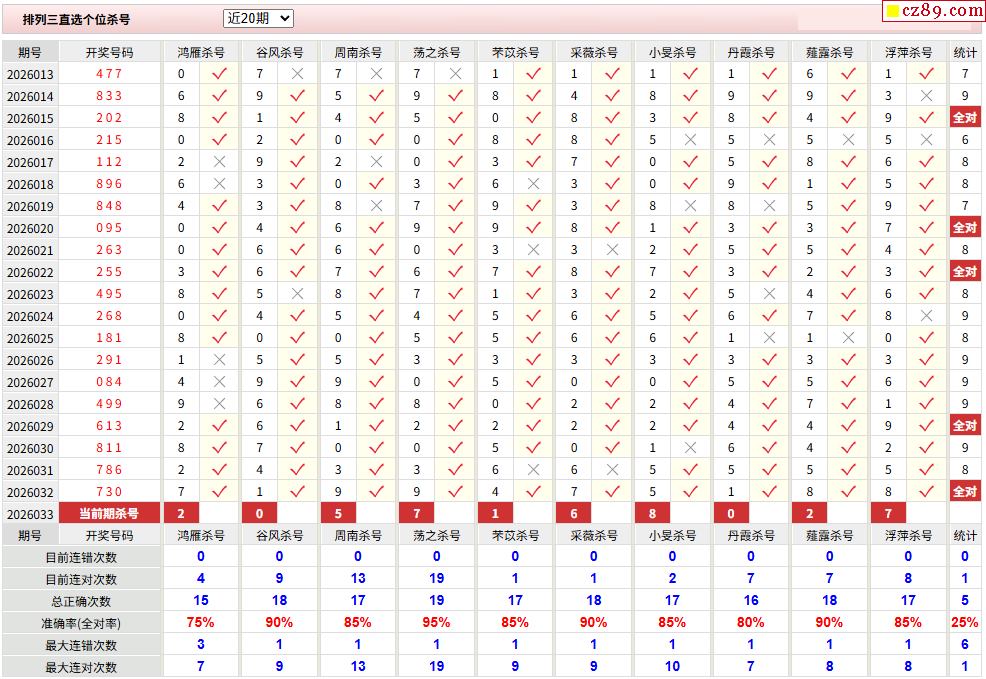Click the 排列三直选个位杀号 page title
Screen dimensions: 986x679
76,19
